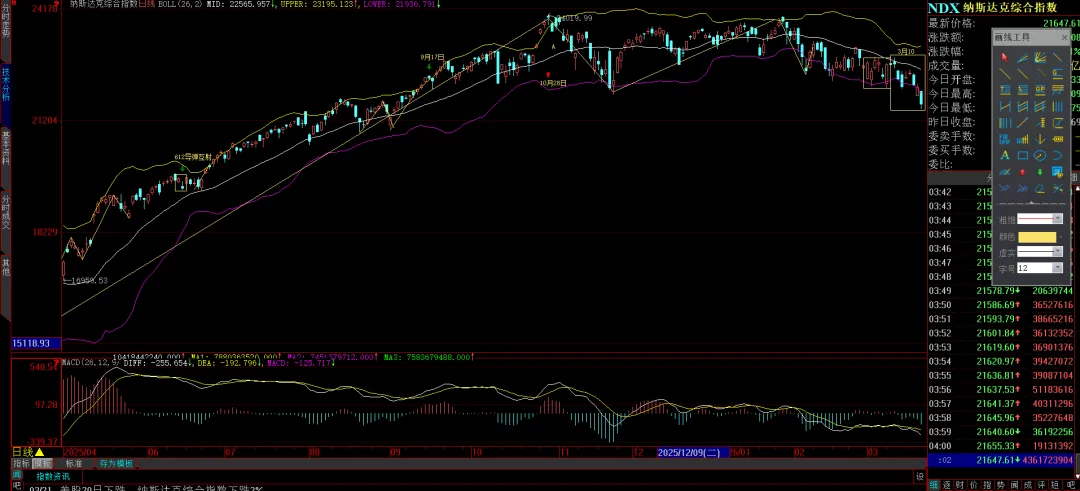Pick the arc drawing tool
Viewport: 1080px width, 491px height.
click(x=1057, y=154)
